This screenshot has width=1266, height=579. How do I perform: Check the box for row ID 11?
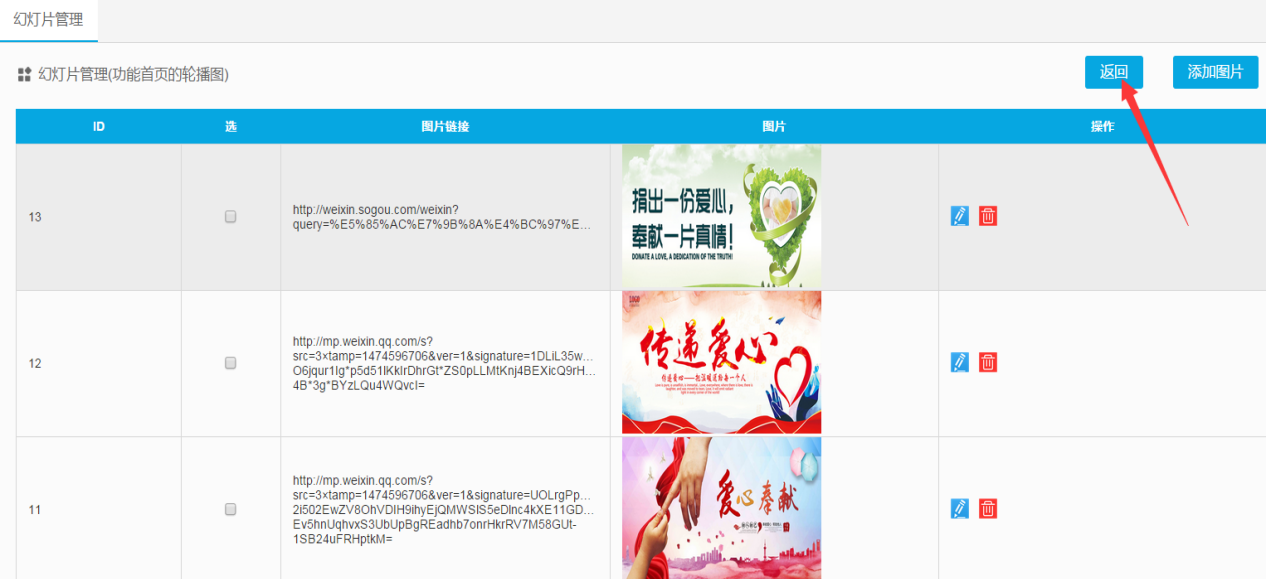click(231, 510)
